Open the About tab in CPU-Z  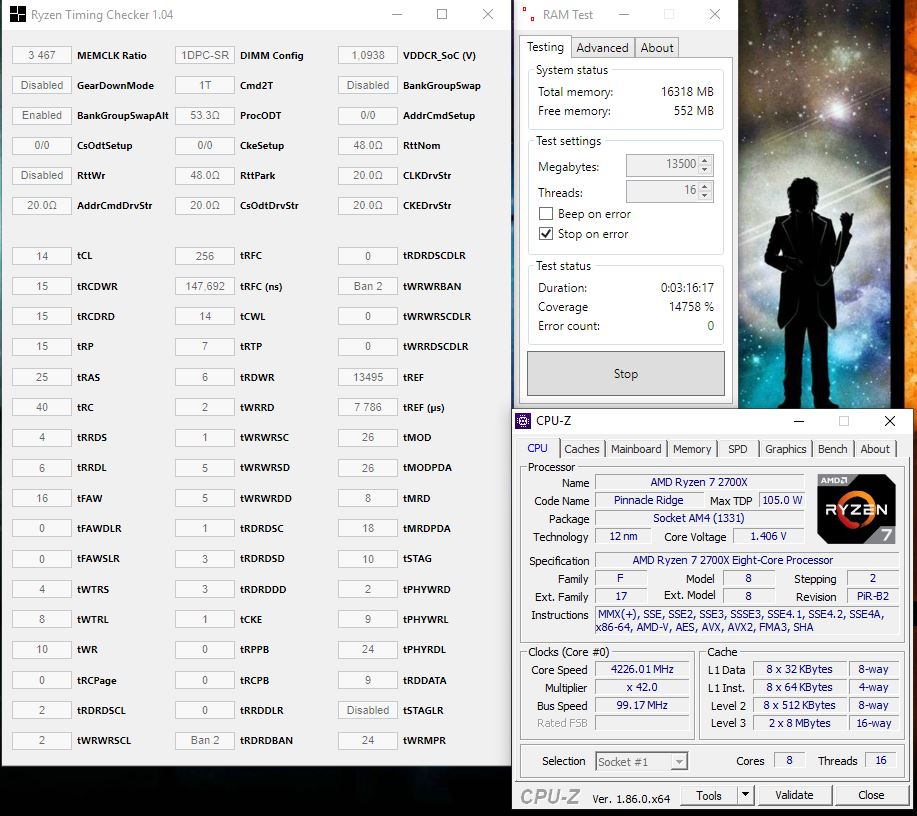click(875, 449)
